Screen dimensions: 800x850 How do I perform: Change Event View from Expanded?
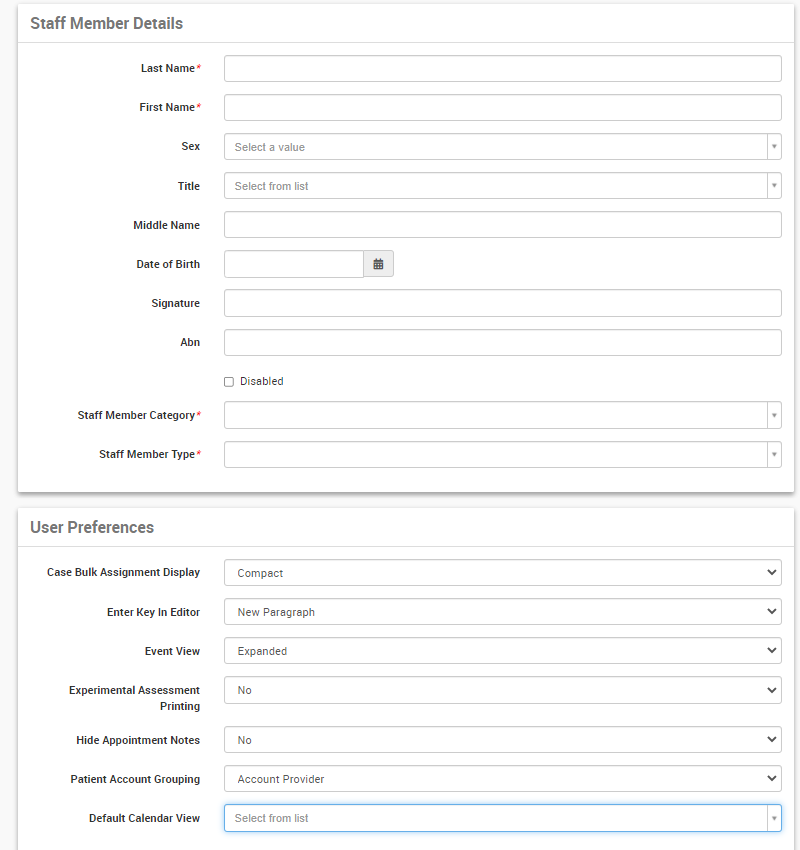502,651
